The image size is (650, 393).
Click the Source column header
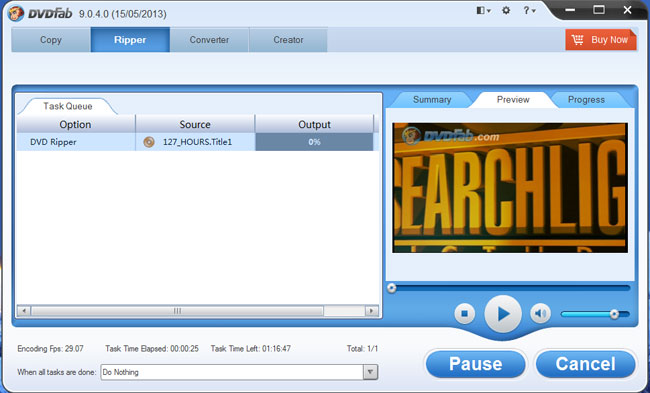(195, 124)
